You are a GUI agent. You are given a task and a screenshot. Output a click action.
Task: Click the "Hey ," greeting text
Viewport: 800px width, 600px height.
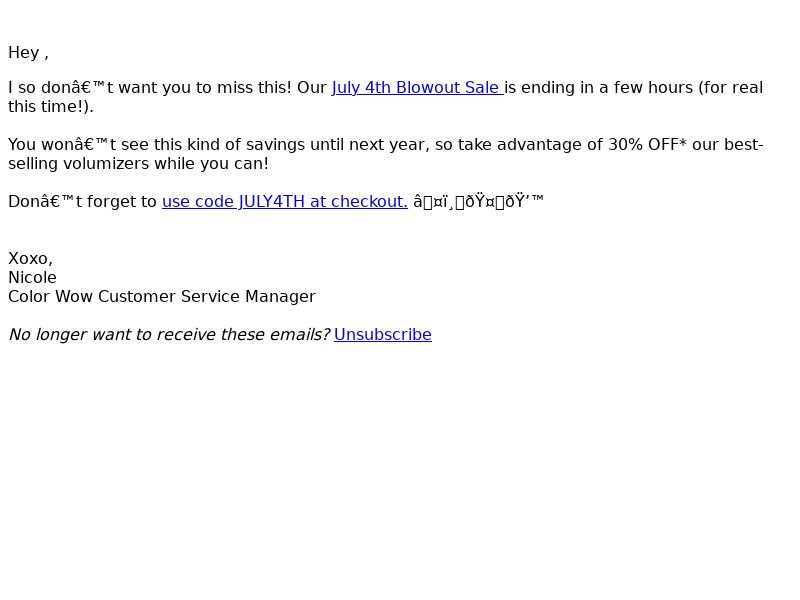coord(29,53)
